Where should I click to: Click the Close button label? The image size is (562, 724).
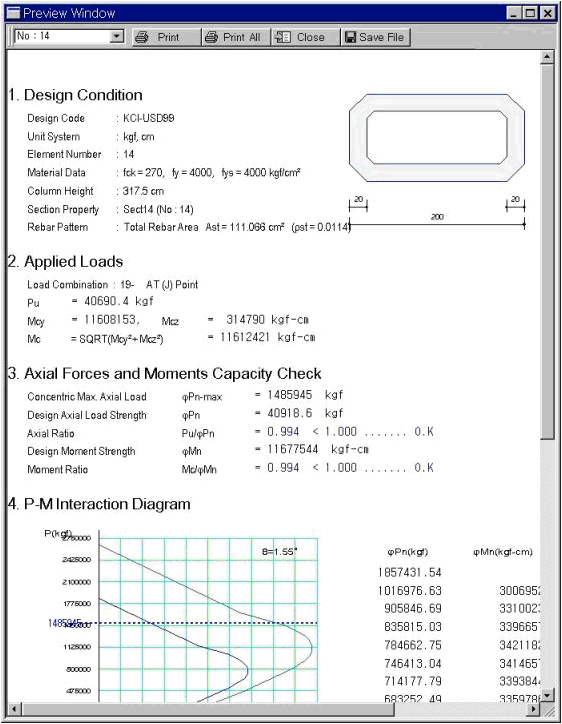310,37
